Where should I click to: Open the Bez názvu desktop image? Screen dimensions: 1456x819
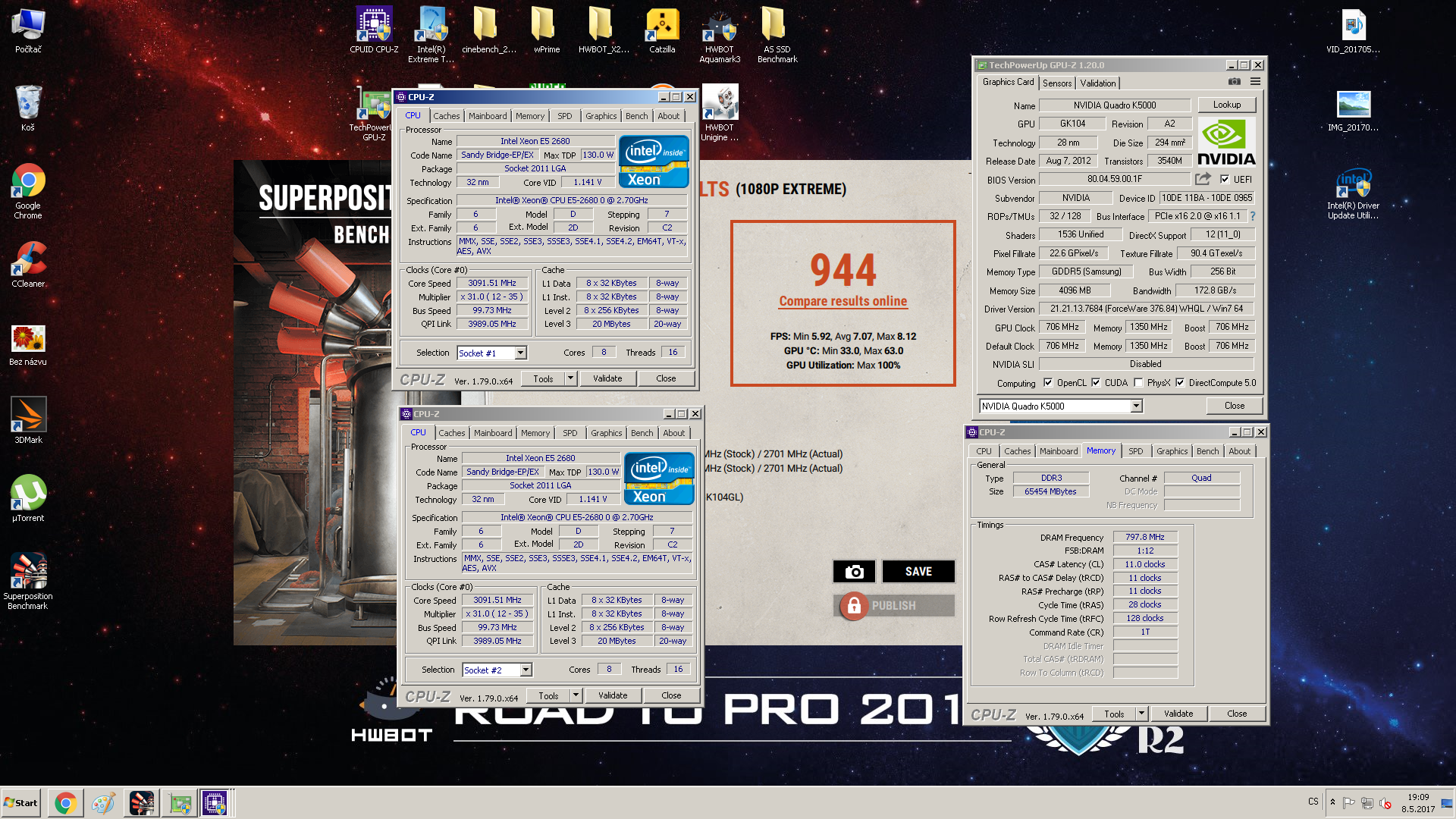28,345
